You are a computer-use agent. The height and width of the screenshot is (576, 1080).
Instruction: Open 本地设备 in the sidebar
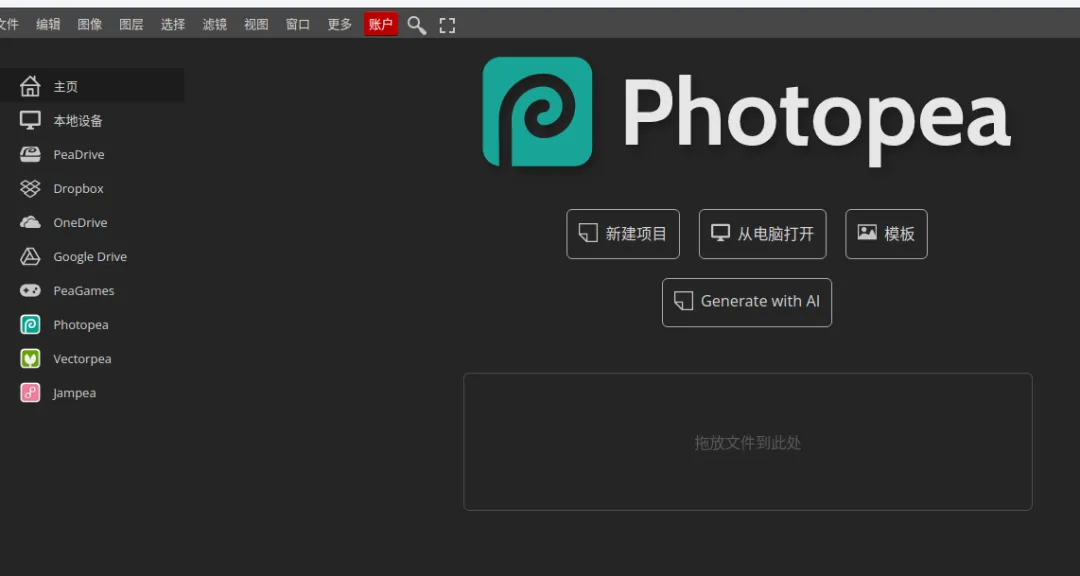click(92, 121)
